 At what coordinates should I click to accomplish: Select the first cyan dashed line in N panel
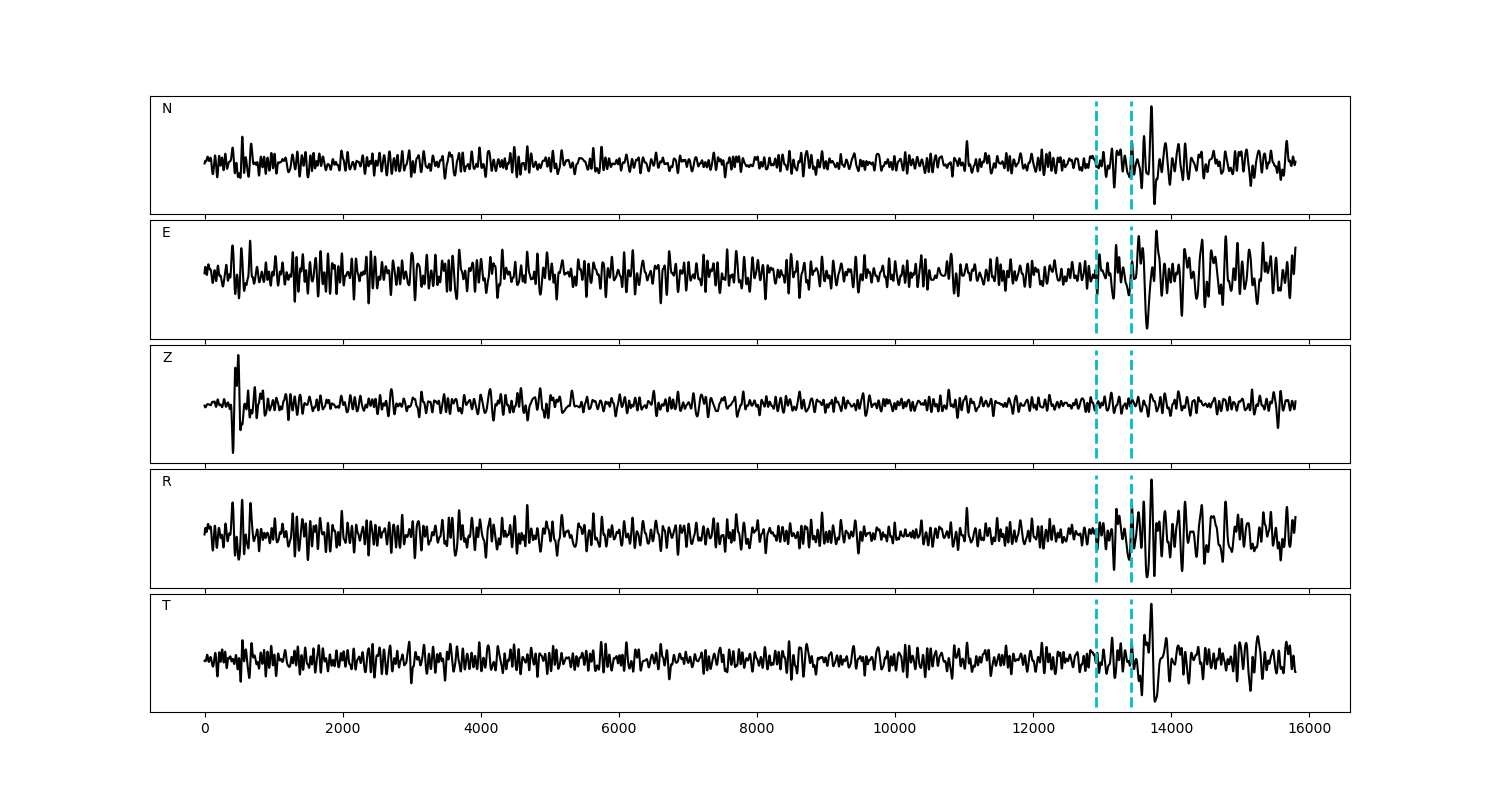[x=1096, y=155]
